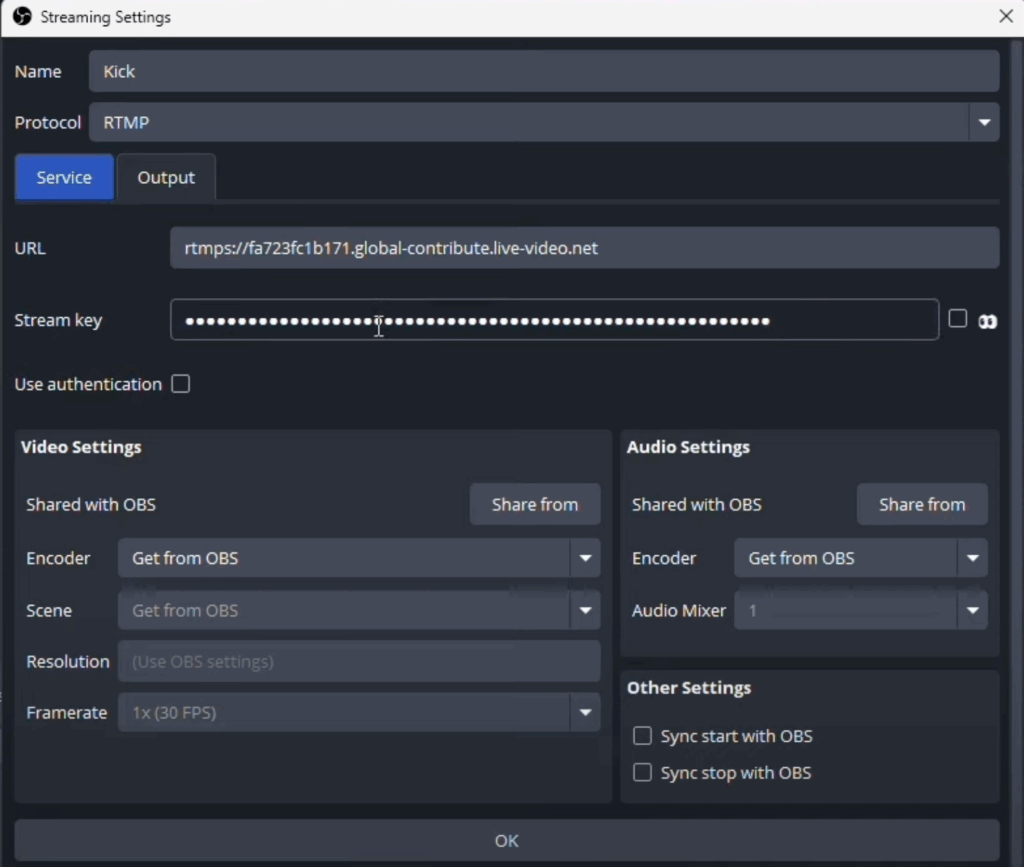The width and height of the screenshot is (1024, 867).
Task: Check Sync stop with OBS
Action: pos(643,773)
